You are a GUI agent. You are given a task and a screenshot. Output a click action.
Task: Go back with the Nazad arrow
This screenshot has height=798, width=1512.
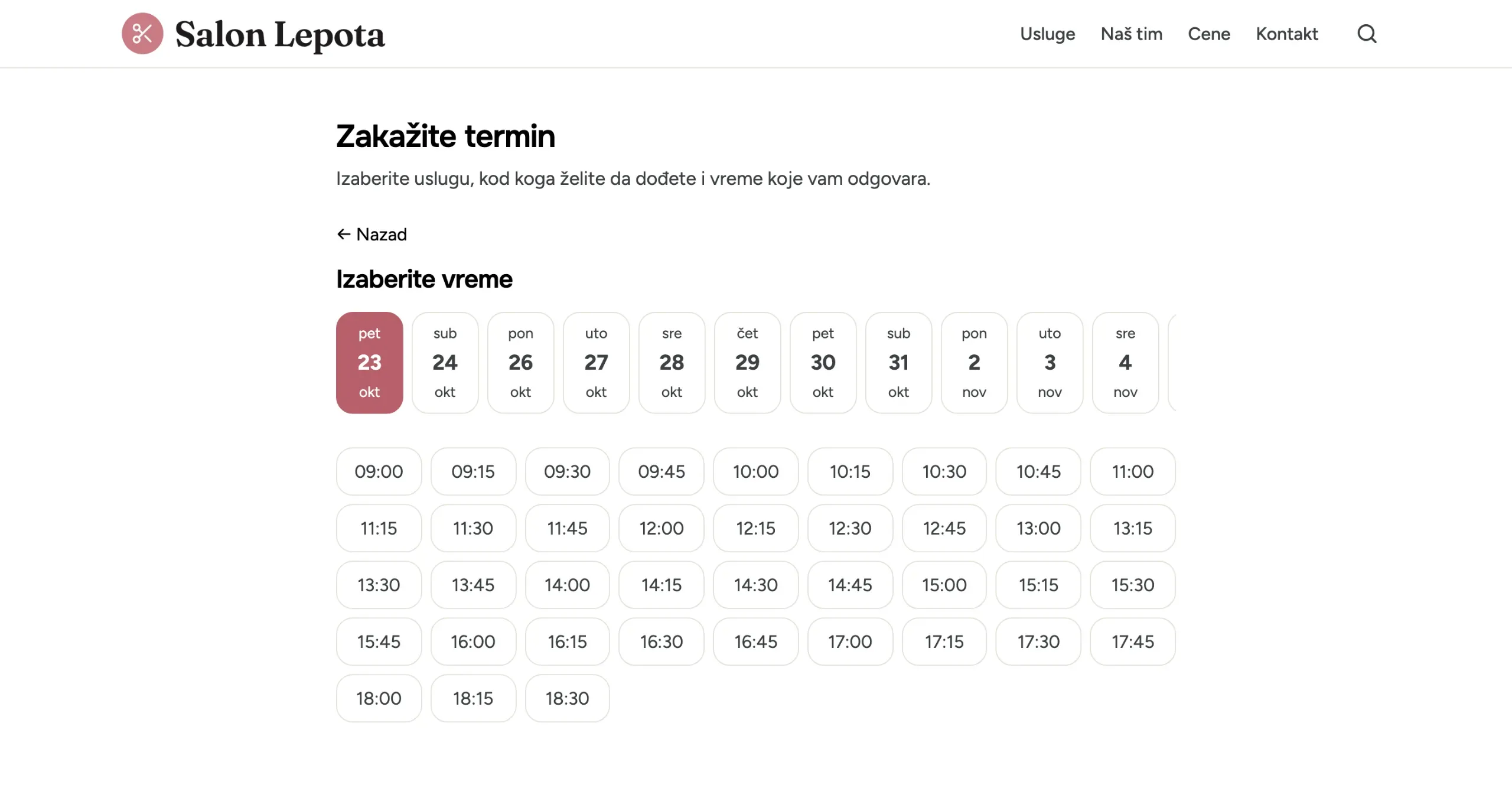(x=372, y=234)
